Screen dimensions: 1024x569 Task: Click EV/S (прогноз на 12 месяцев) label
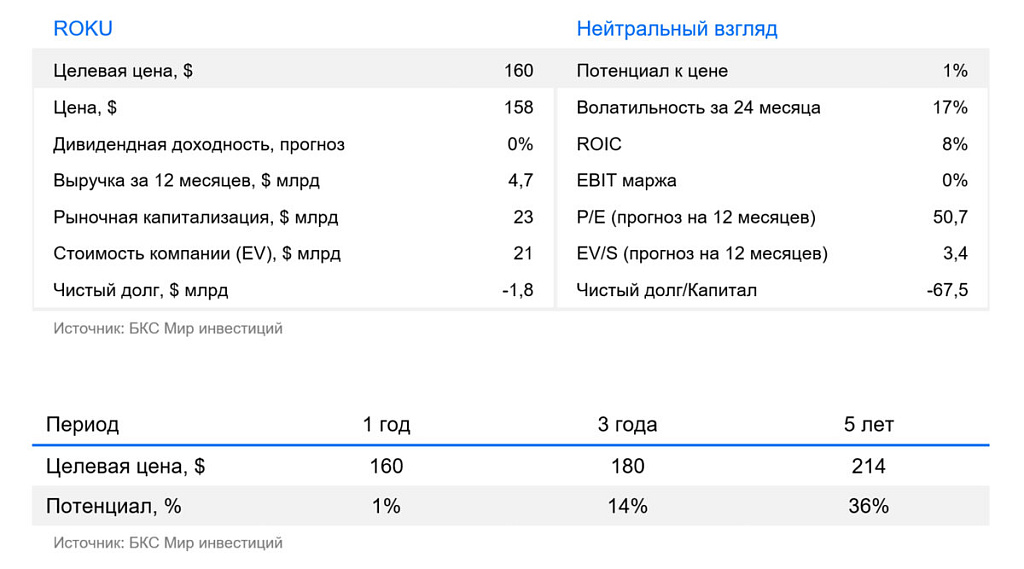click(701, 253)
